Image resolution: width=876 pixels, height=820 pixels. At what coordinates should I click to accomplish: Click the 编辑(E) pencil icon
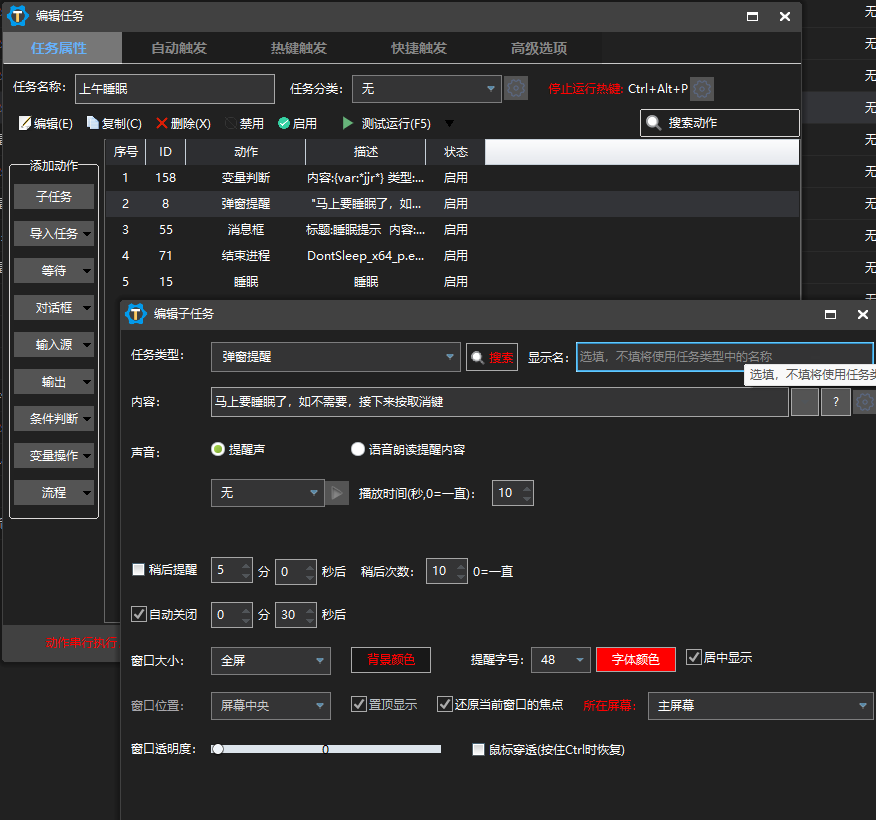pyautogui.click(x=25, y=123)
